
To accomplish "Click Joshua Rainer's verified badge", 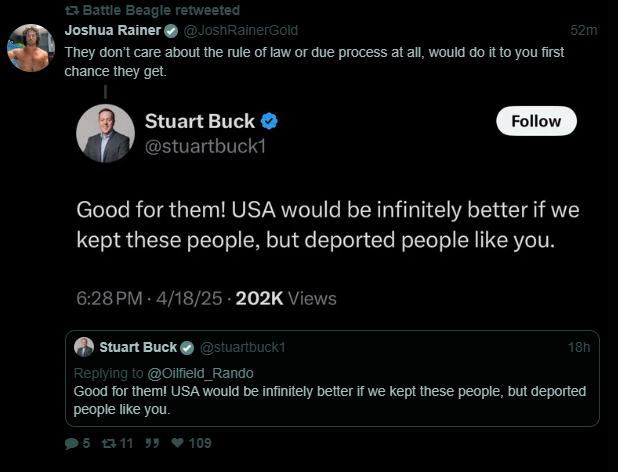I will pos(171,30).
